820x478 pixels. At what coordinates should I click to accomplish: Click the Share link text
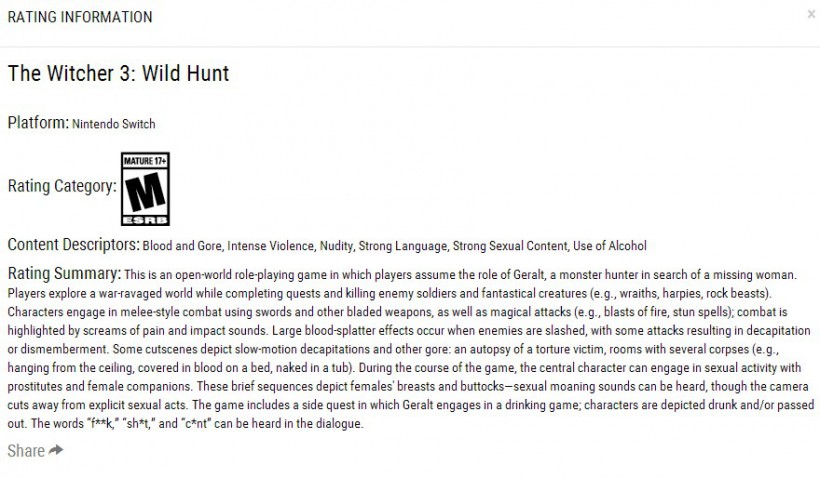[x=26, y=451]
